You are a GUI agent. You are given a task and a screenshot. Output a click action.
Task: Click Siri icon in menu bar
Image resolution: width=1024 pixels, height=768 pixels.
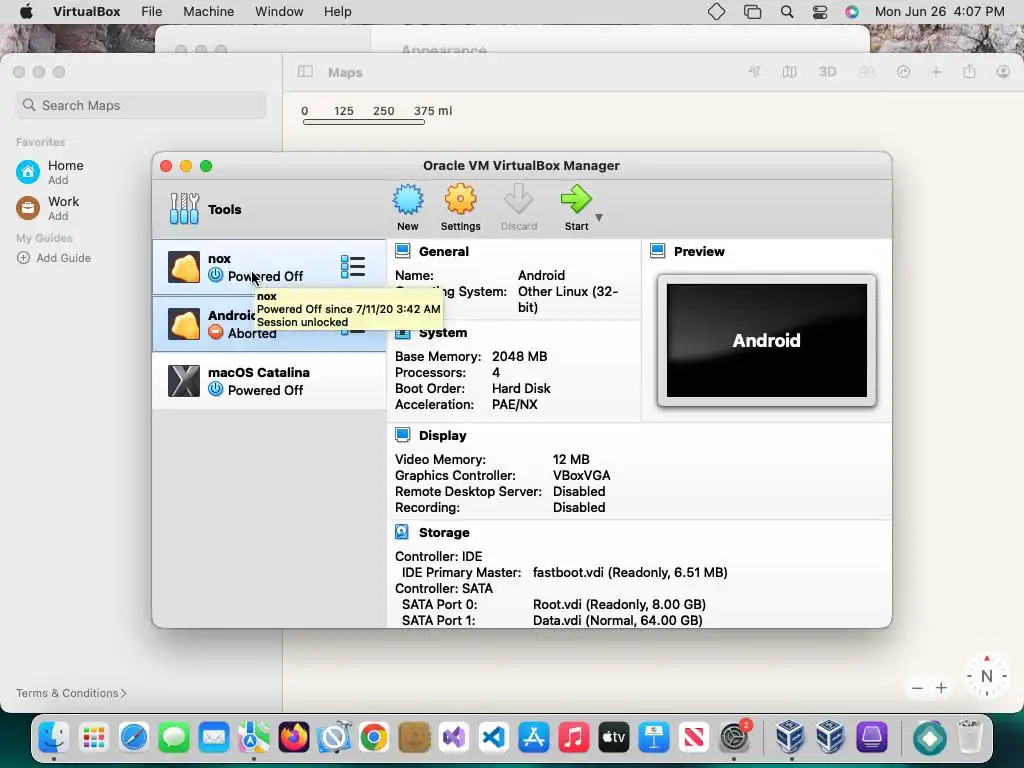852,12
